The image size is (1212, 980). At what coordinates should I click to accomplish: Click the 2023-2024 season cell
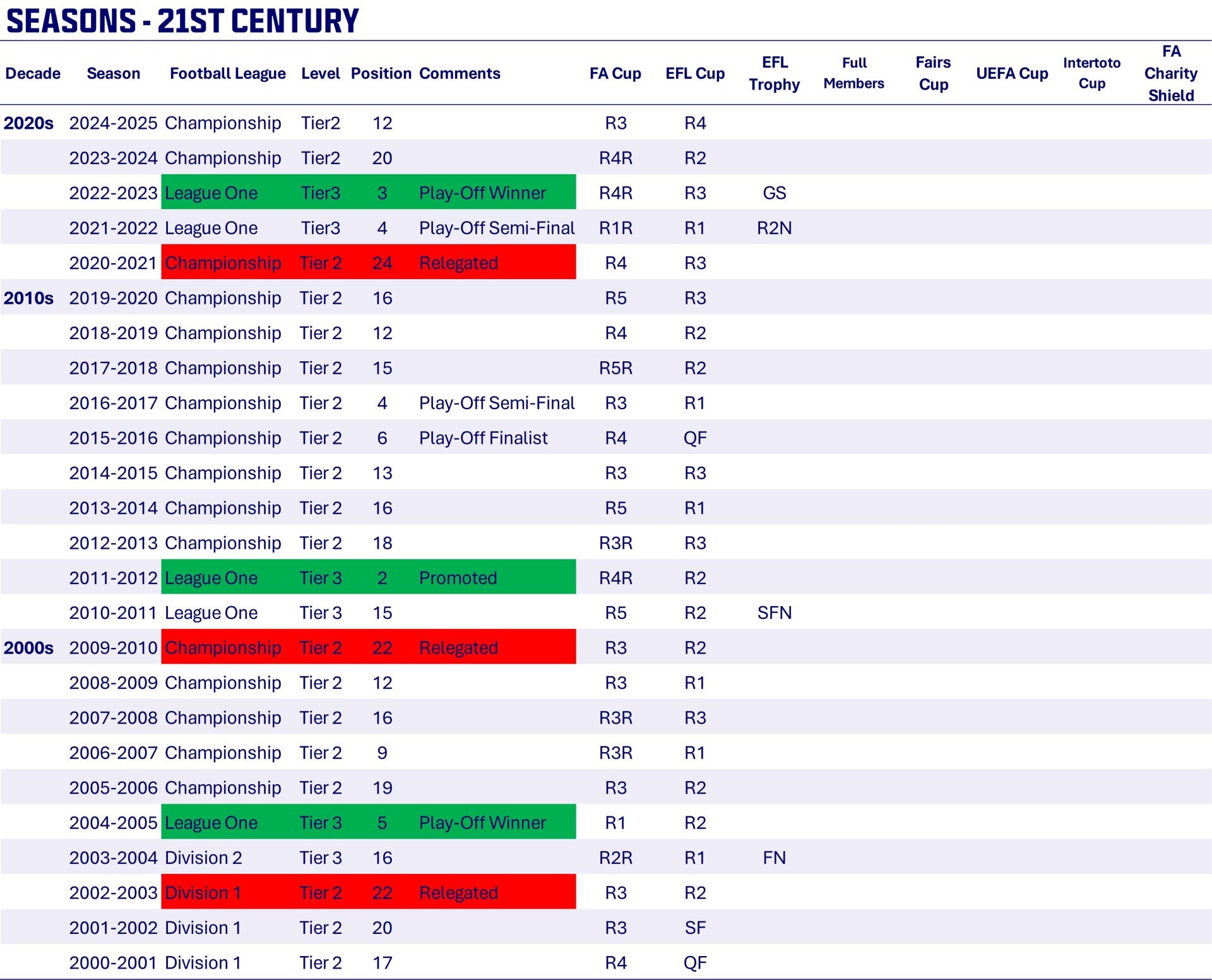(x=114, y=158)
